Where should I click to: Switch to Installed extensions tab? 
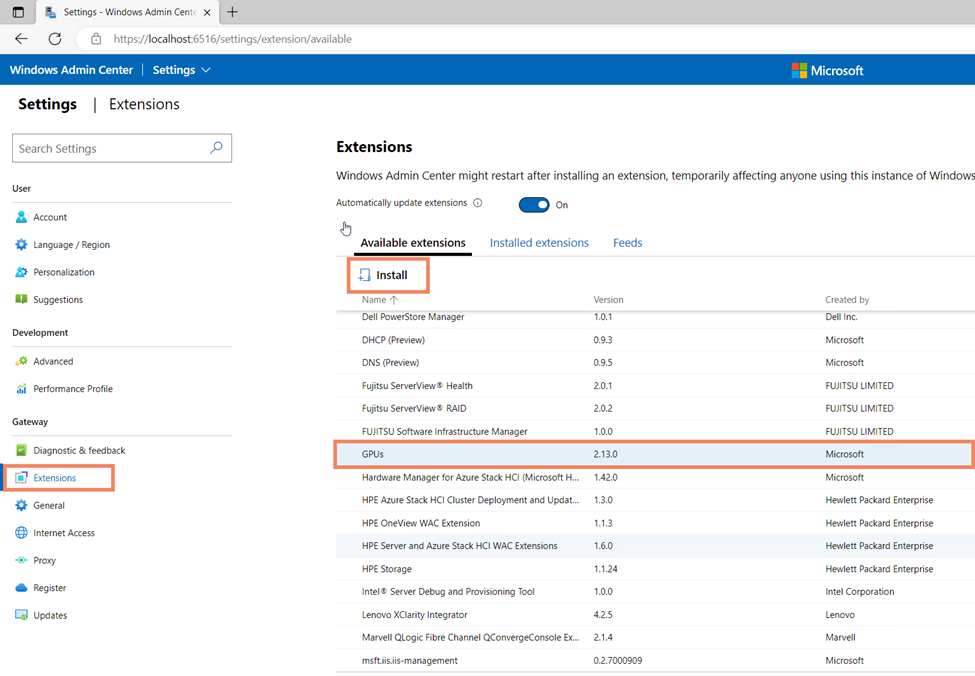click(539, 243)
